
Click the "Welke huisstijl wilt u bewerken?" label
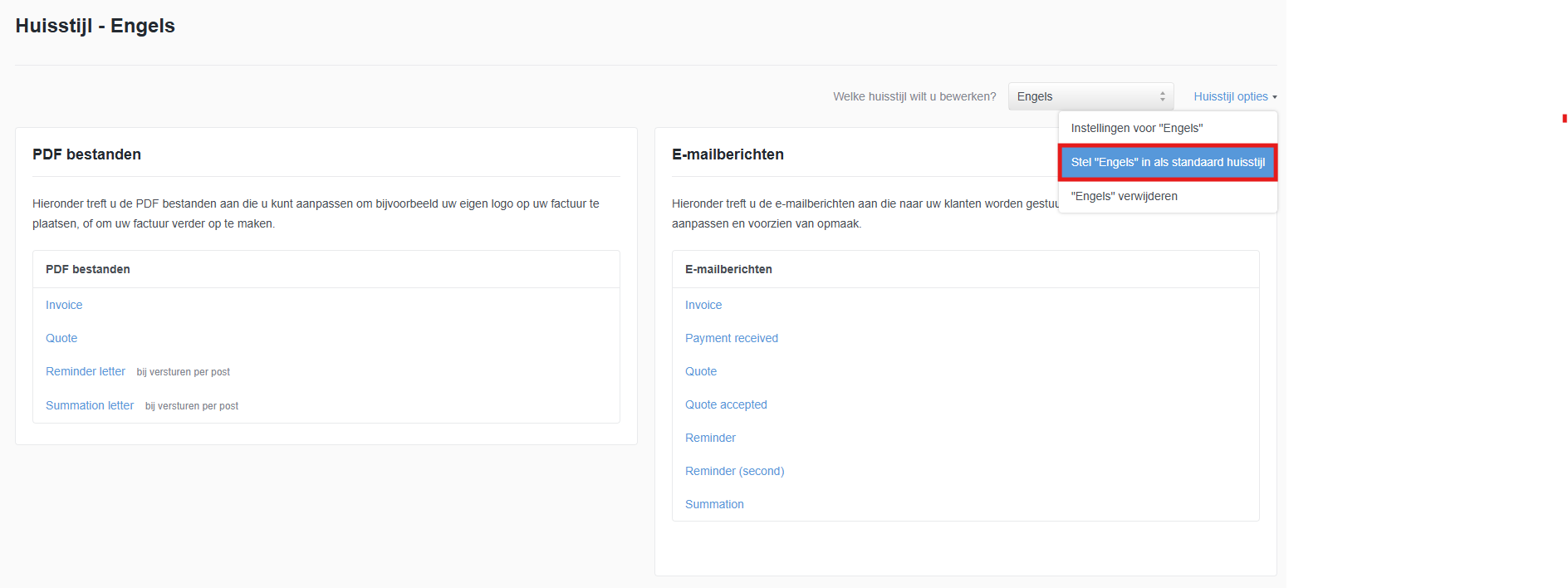click(x=914, y=96)
